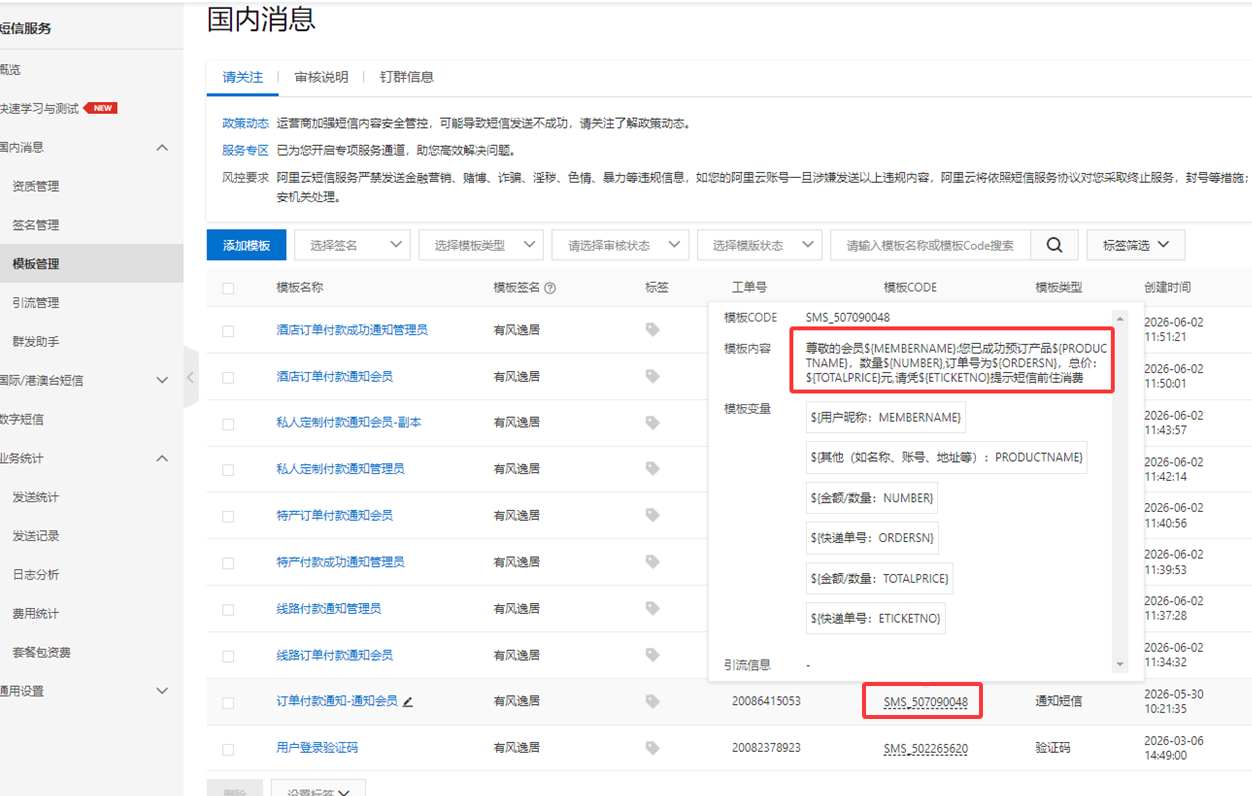Image resolution: width=1252 pixels, height=796 pixels.
Task: Check the box for 特产付款成功通知管理员
Action: point(228,564)
